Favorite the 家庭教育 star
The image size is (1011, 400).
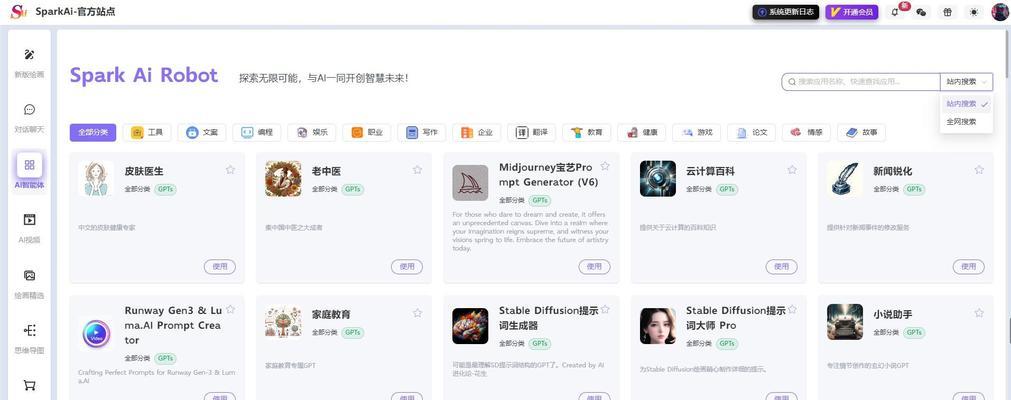point(417,313)
